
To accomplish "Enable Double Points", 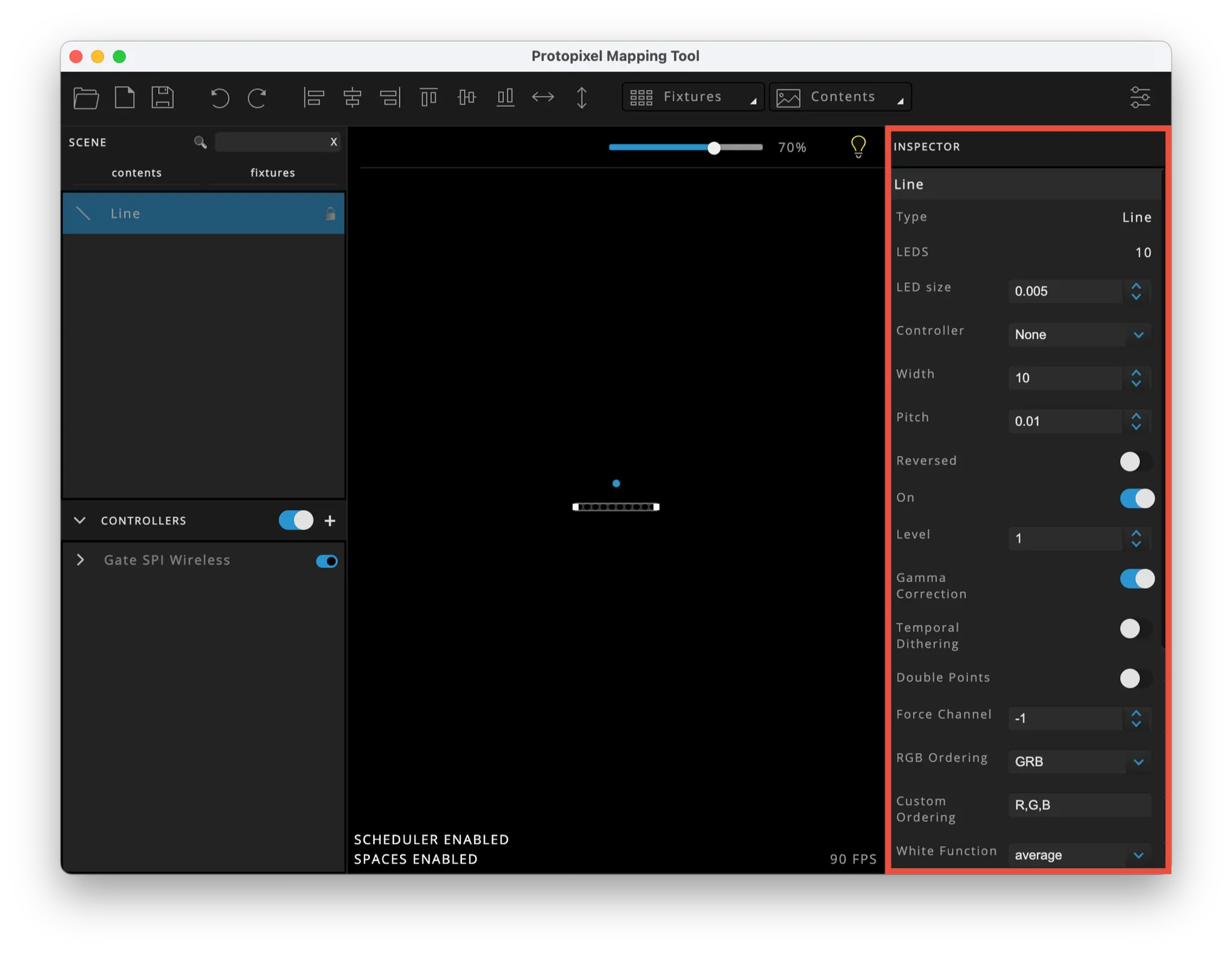I will 1135,679.
